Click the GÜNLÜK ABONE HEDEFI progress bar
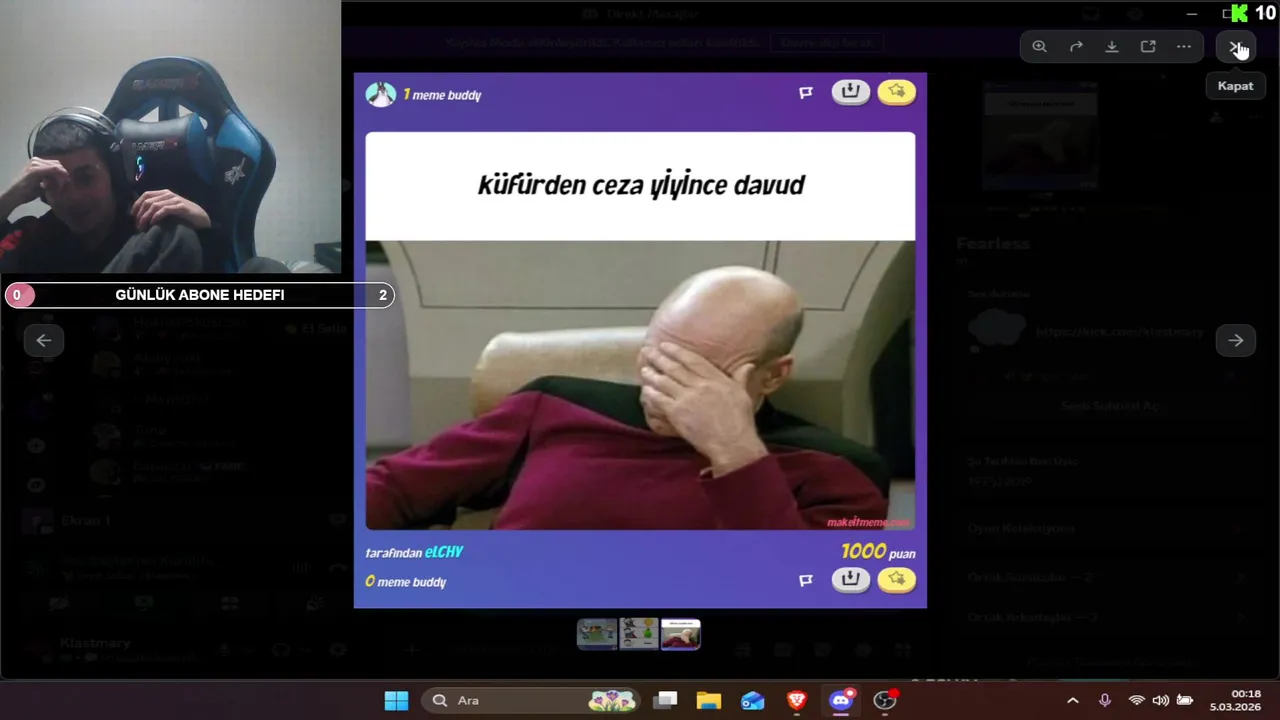 (200, 295)
